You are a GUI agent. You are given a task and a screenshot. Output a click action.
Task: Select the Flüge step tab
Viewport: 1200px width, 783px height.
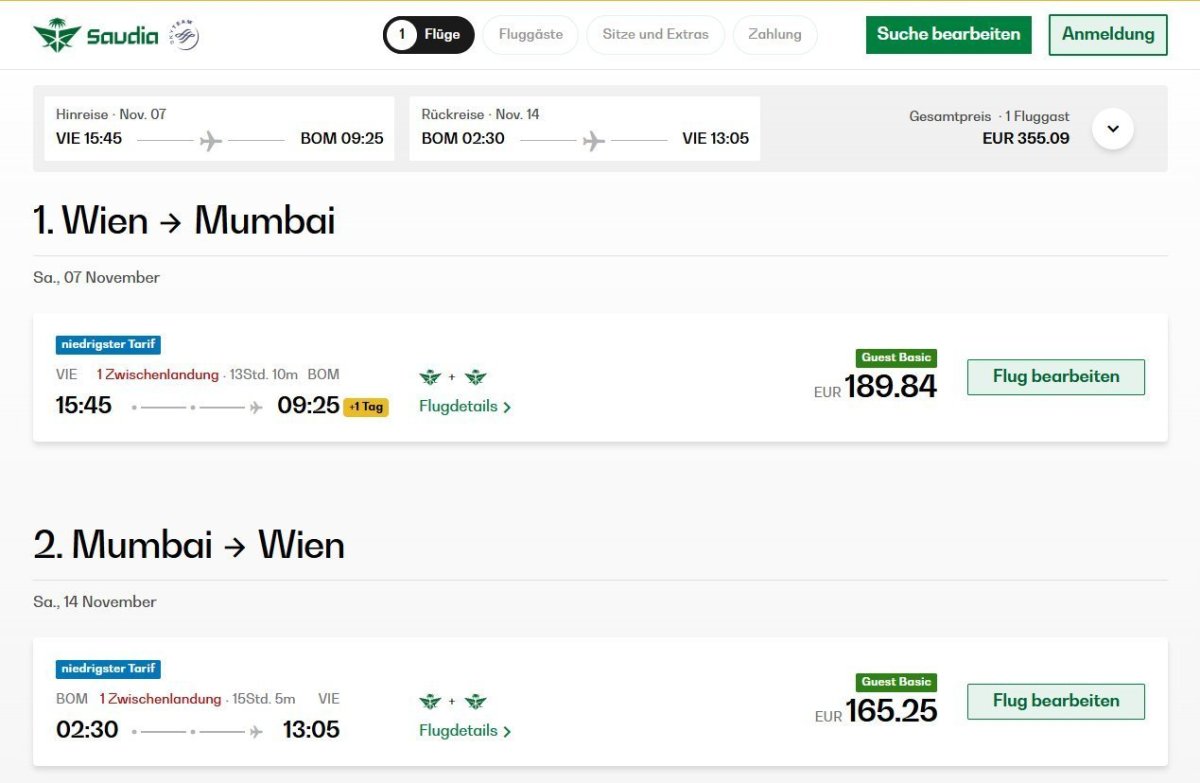click(x=428, y=35)
